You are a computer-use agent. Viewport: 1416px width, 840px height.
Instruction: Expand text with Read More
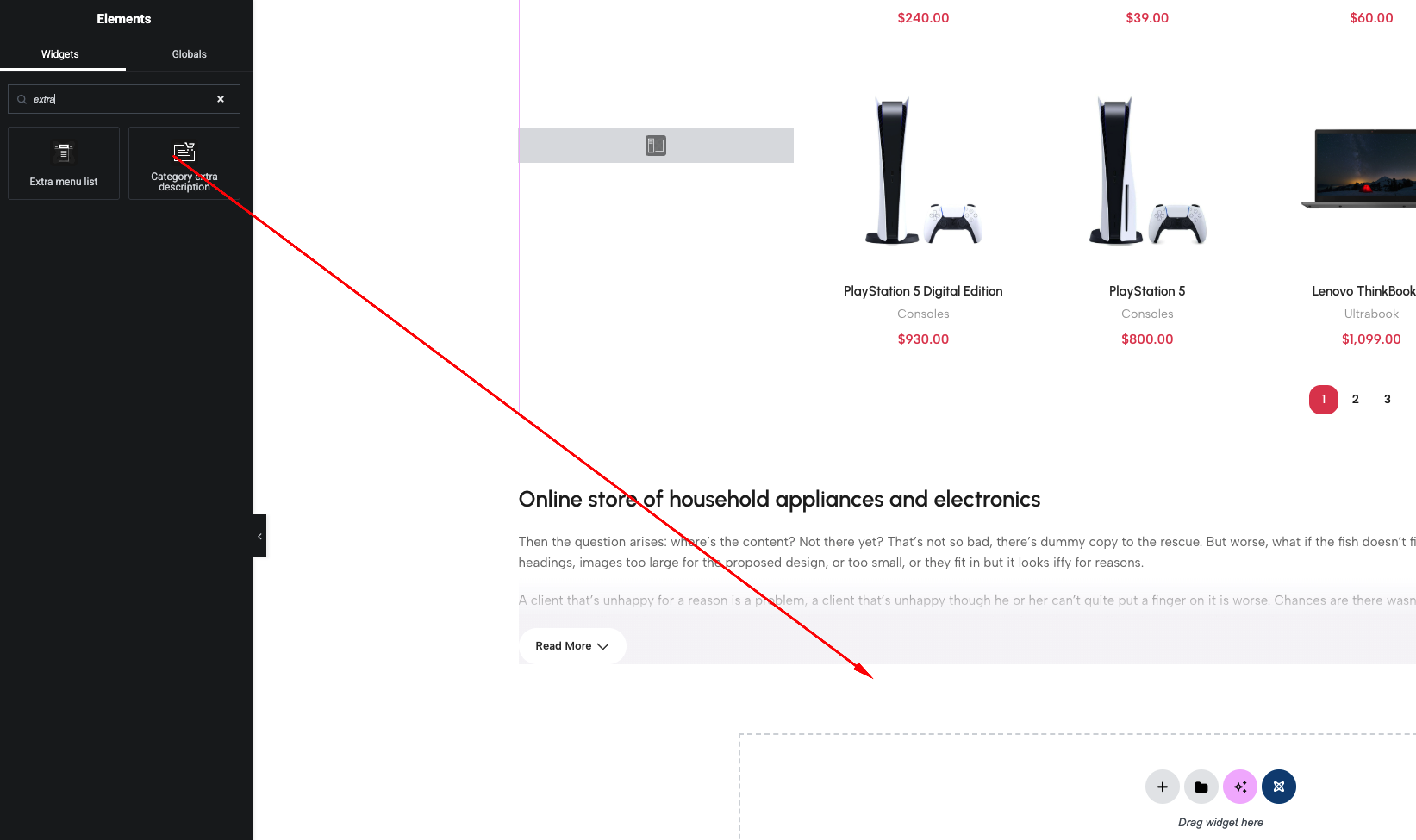572,646
